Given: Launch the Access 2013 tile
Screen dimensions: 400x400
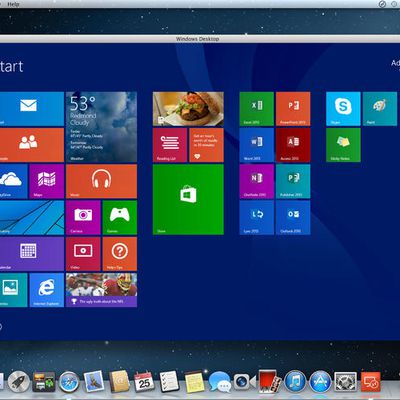Looking at the screenshot, I should [x=293, y=145].
